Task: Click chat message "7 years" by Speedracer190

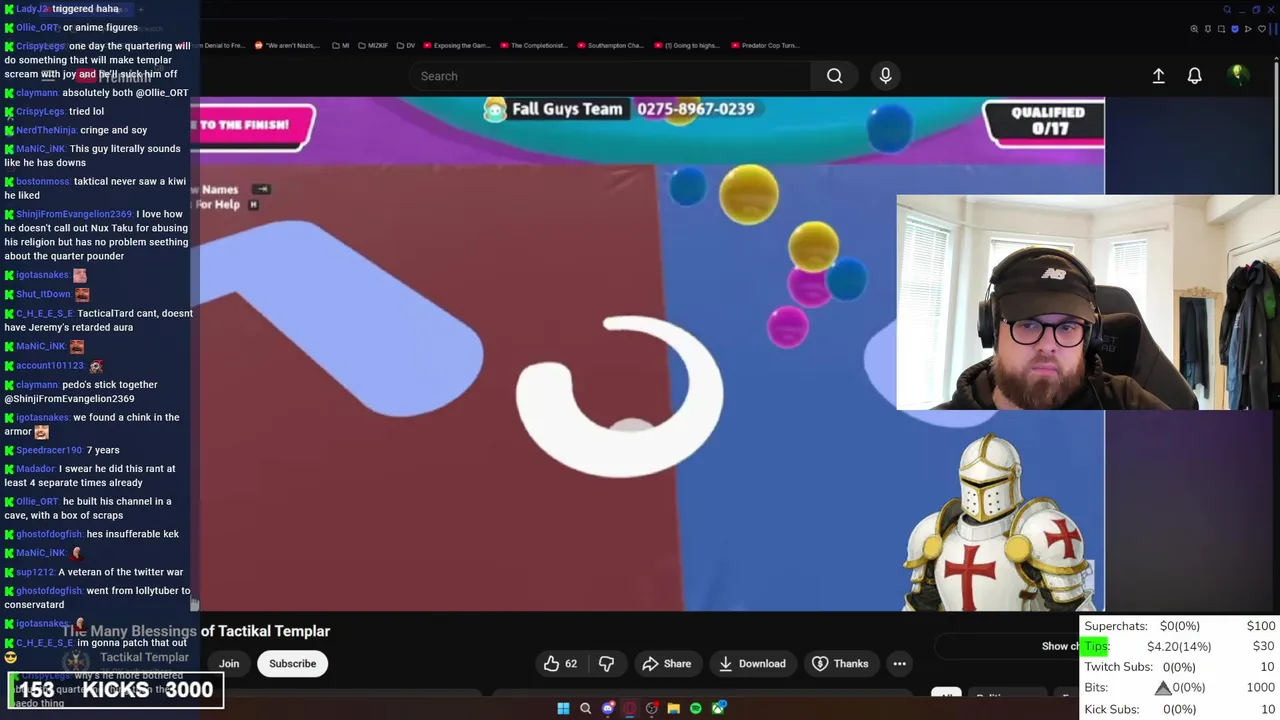Action: click(x=103, y=450)
